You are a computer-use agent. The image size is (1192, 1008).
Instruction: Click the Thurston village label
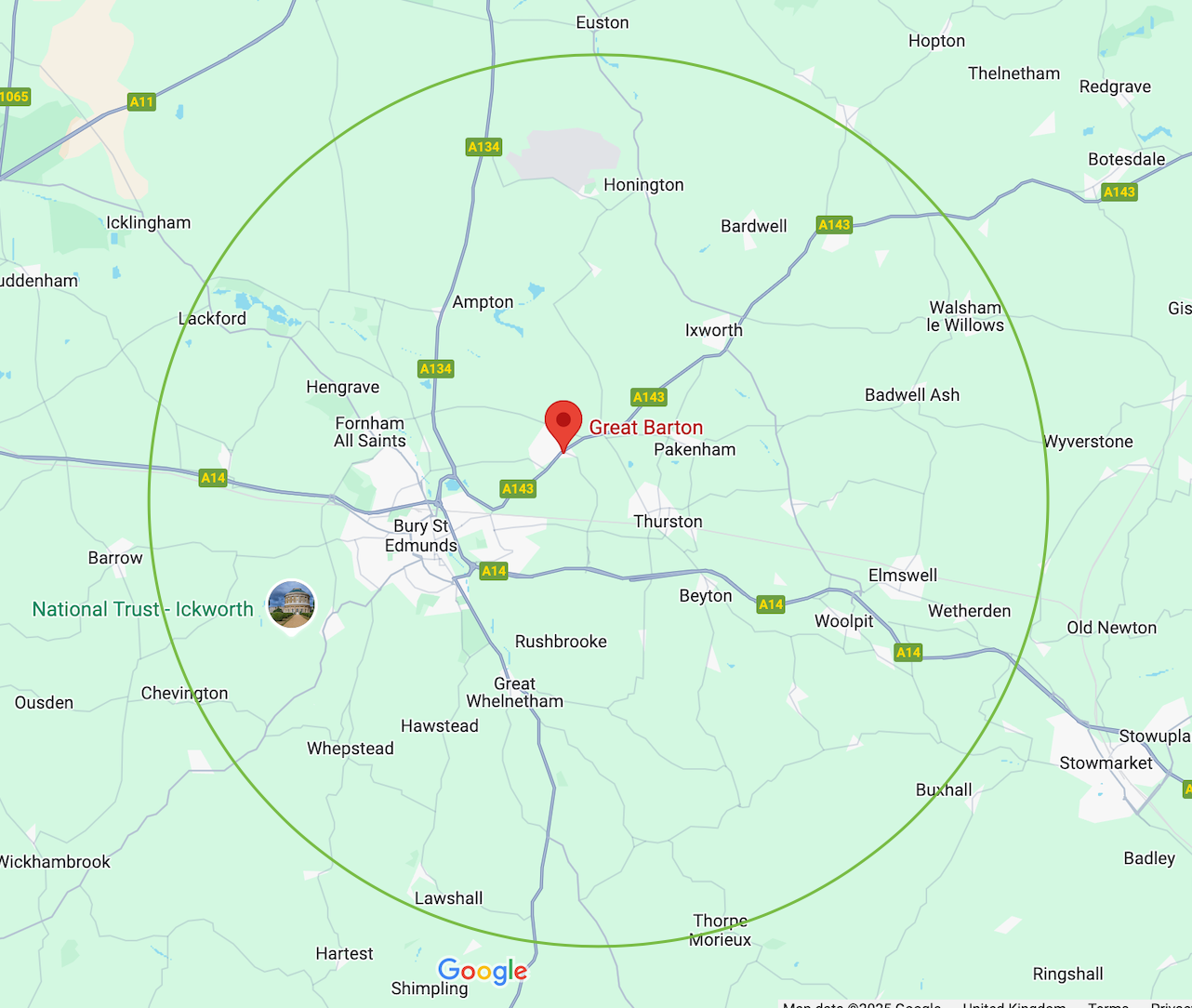[668, 522]
